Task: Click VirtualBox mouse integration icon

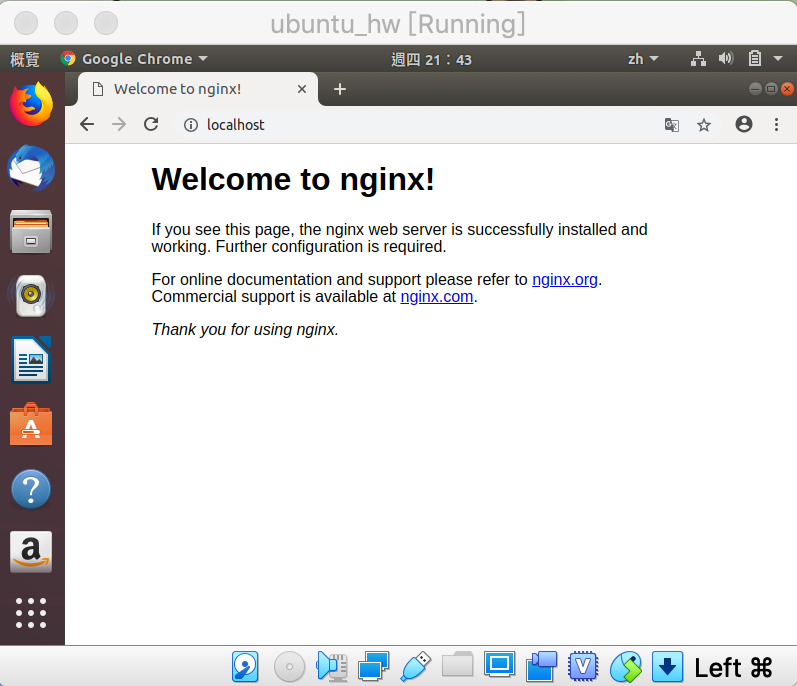Action: pyautogui.click(x=626, y=666)
